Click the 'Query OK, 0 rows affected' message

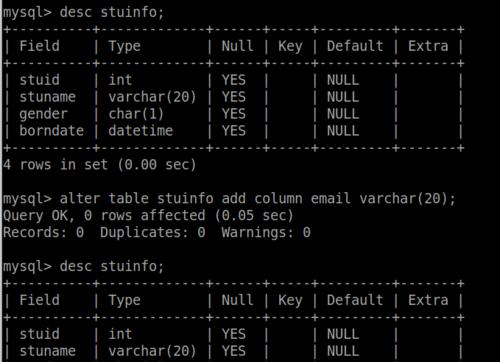click(148, 215)
